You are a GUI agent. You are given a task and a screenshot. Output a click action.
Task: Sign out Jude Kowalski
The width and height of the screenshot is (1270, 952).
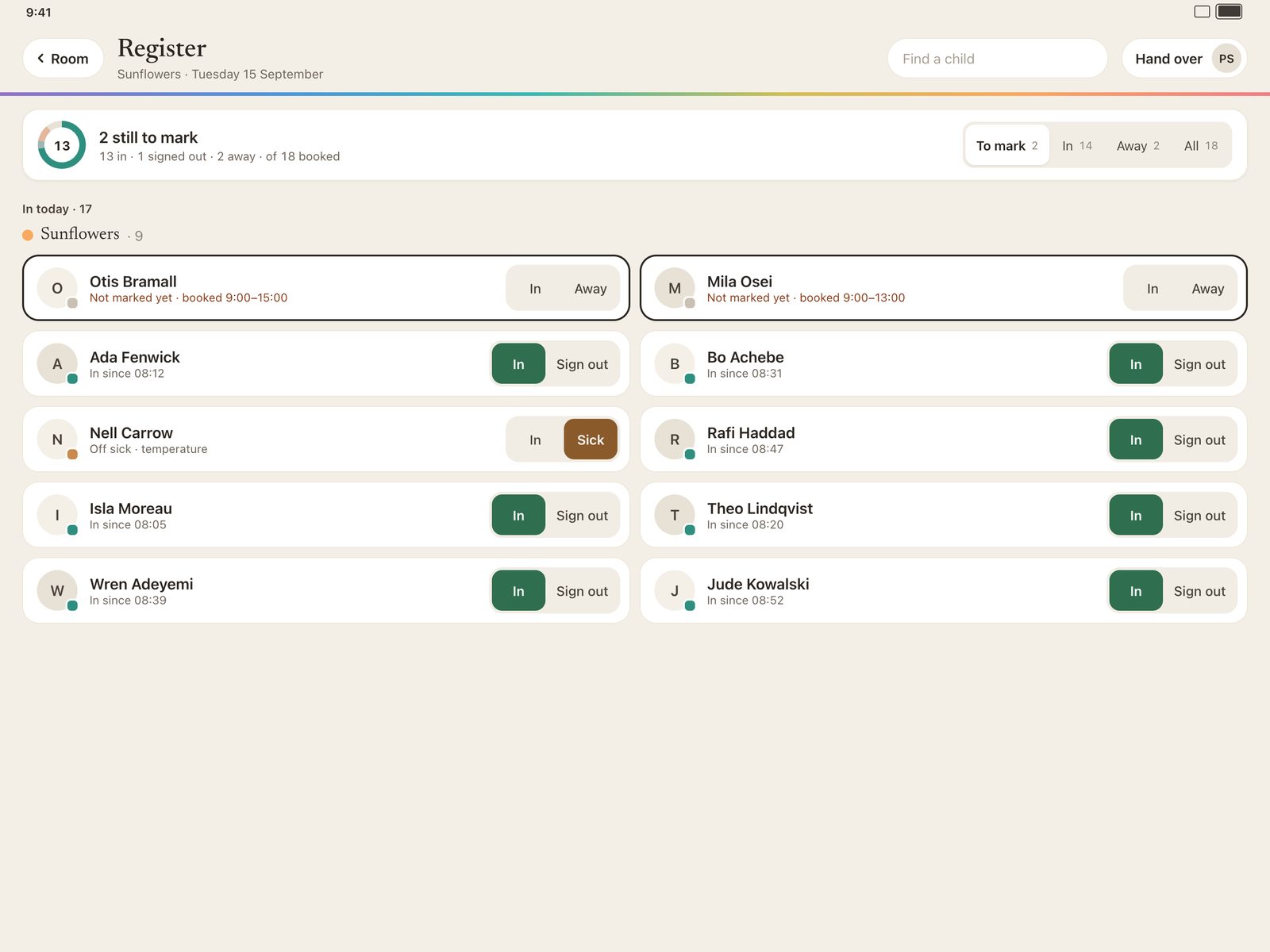1199,591
